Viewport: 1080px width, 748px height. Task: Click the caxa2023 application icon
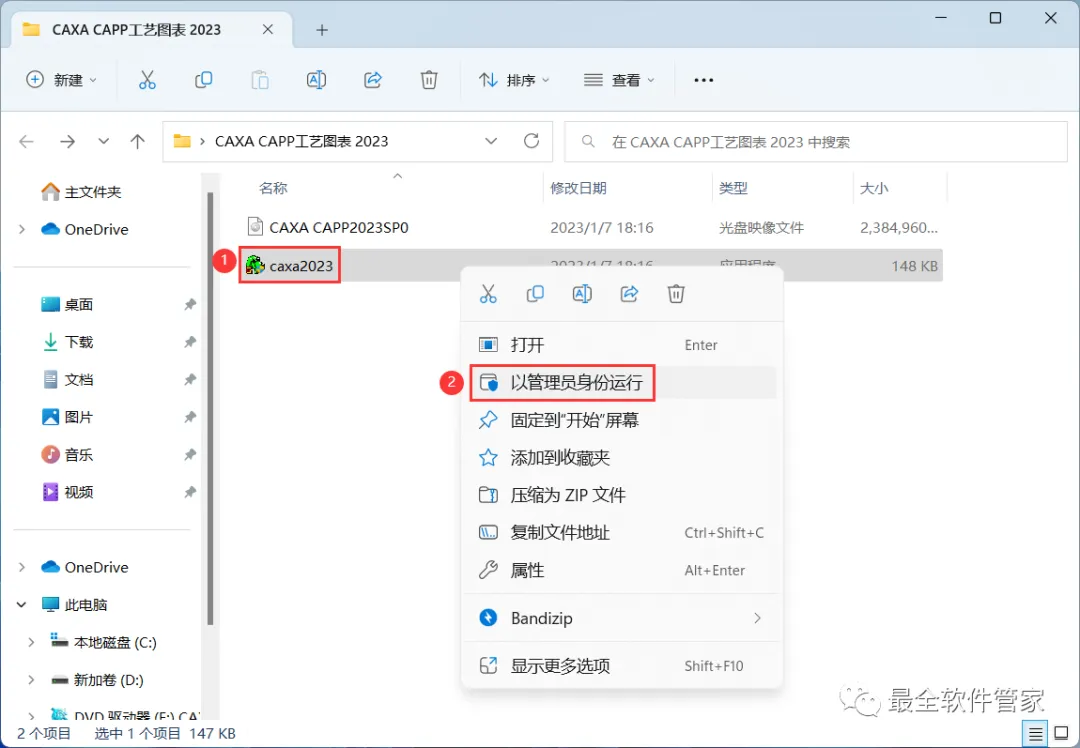pos(255,265)
